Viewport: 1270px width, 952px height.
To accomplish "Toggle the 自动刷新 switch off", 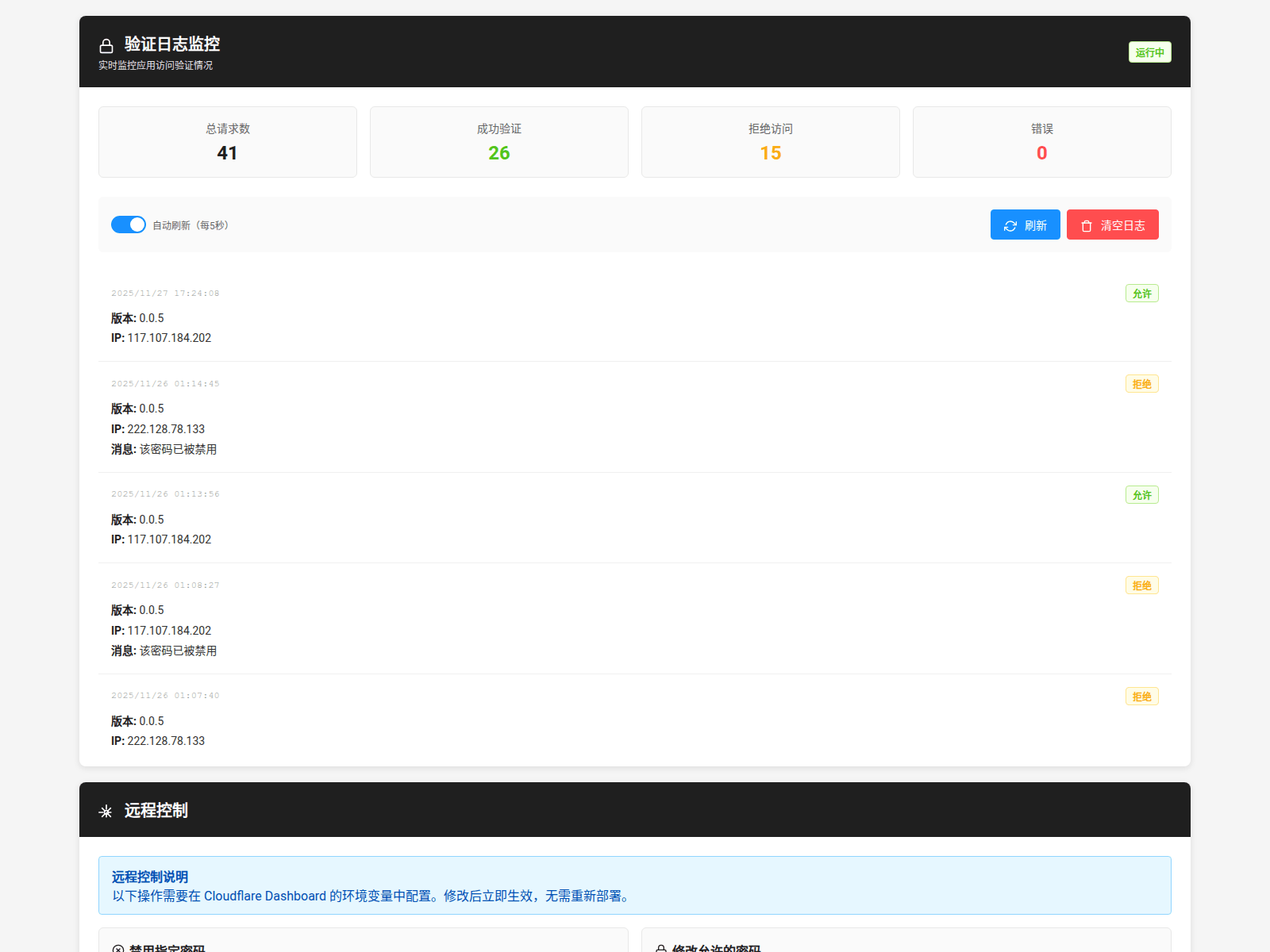I will pyautogui.click(x=129, y=225).
